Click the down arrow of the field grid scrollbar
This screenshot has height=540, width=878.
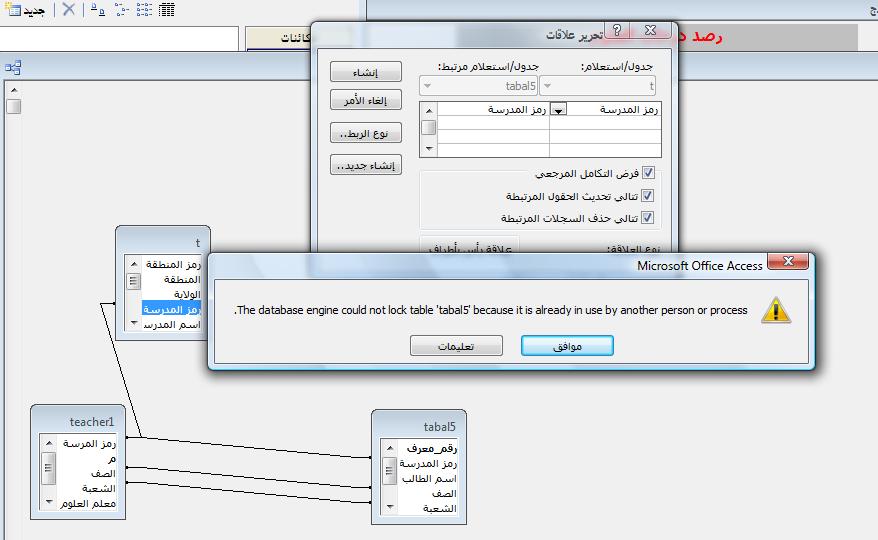[x=429, y=149]
